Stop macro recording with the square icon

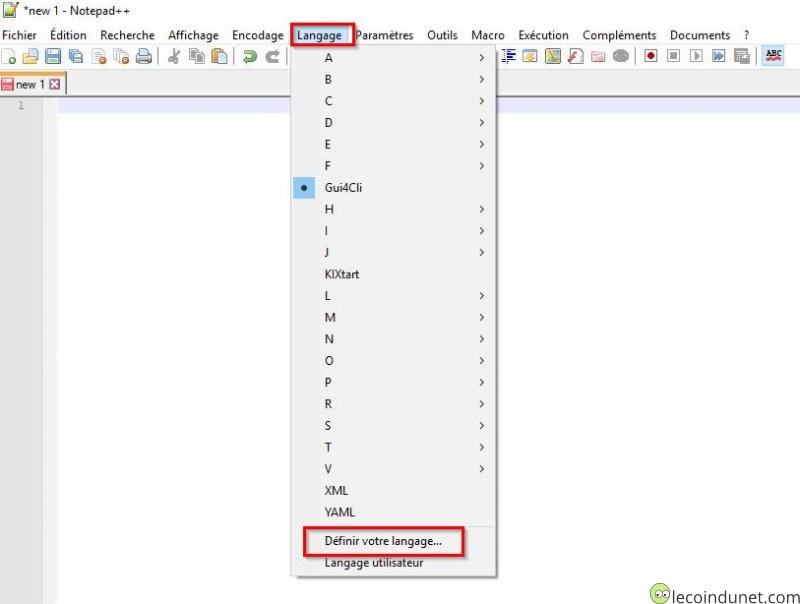673,56
